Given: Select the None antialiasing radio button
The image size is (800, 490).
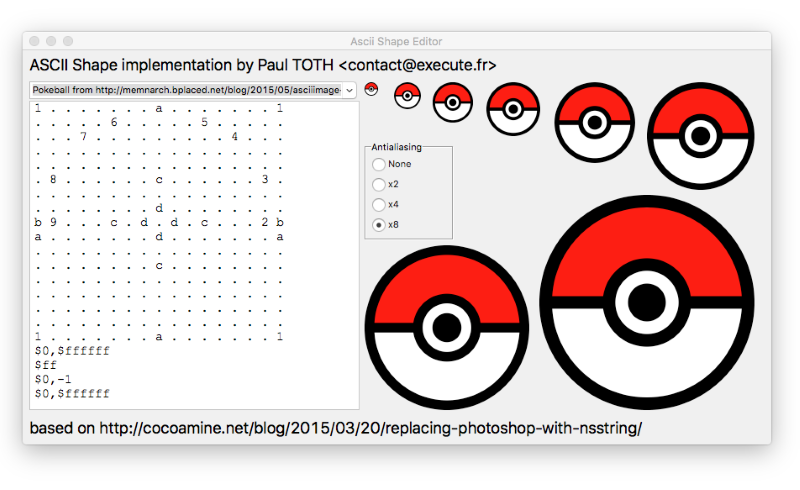Looking at the screenshot, I should [x=379, y=164].
